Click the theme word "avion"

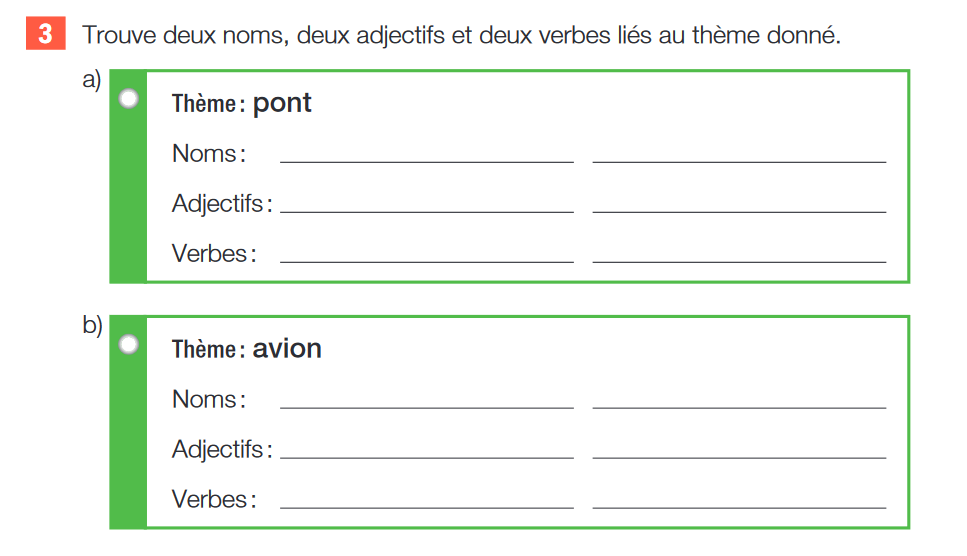click(287, 349)
